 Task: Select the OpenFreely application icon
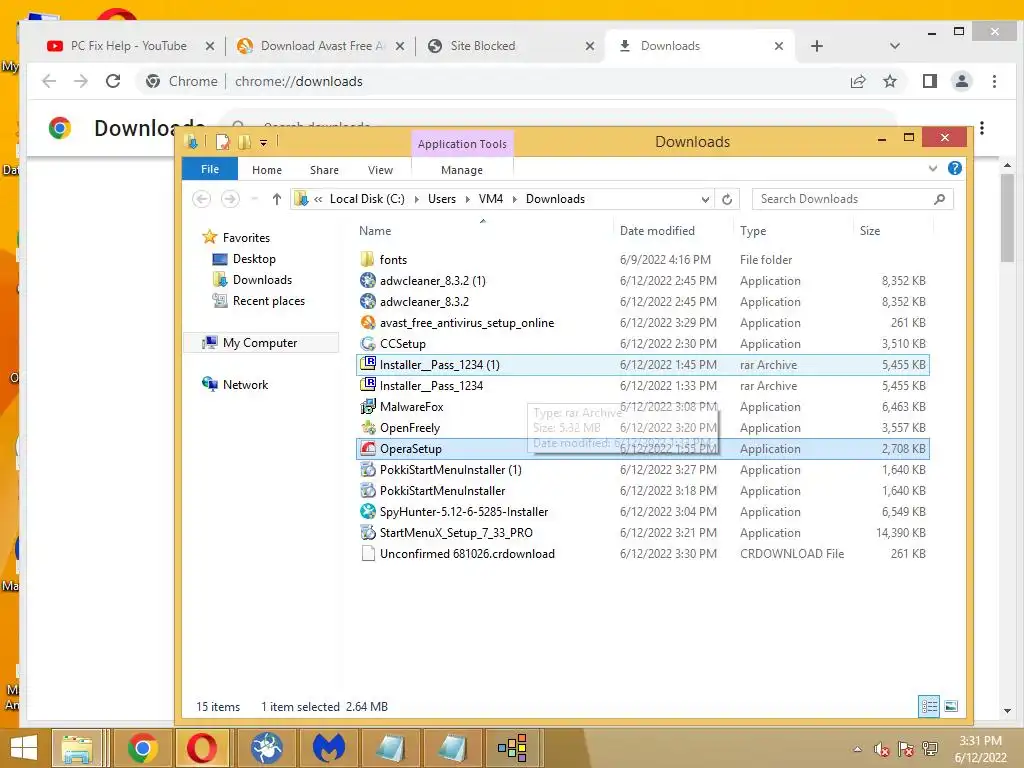pyautogui.click(x=368, y=428)
